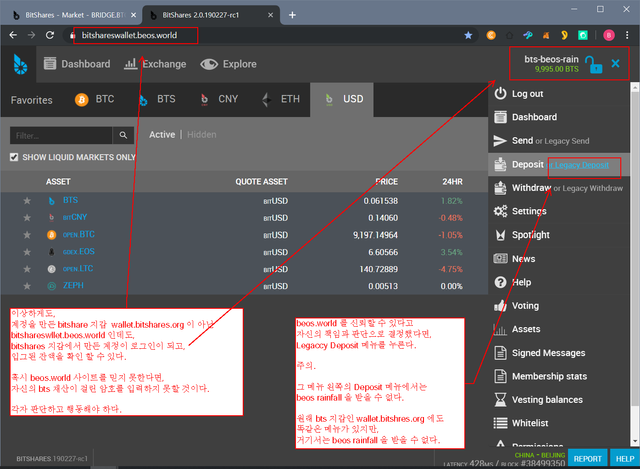Star the OPEN.BTC market row
Image resolution: width=640 pixels, height=469 pixels.
(27, 235)
